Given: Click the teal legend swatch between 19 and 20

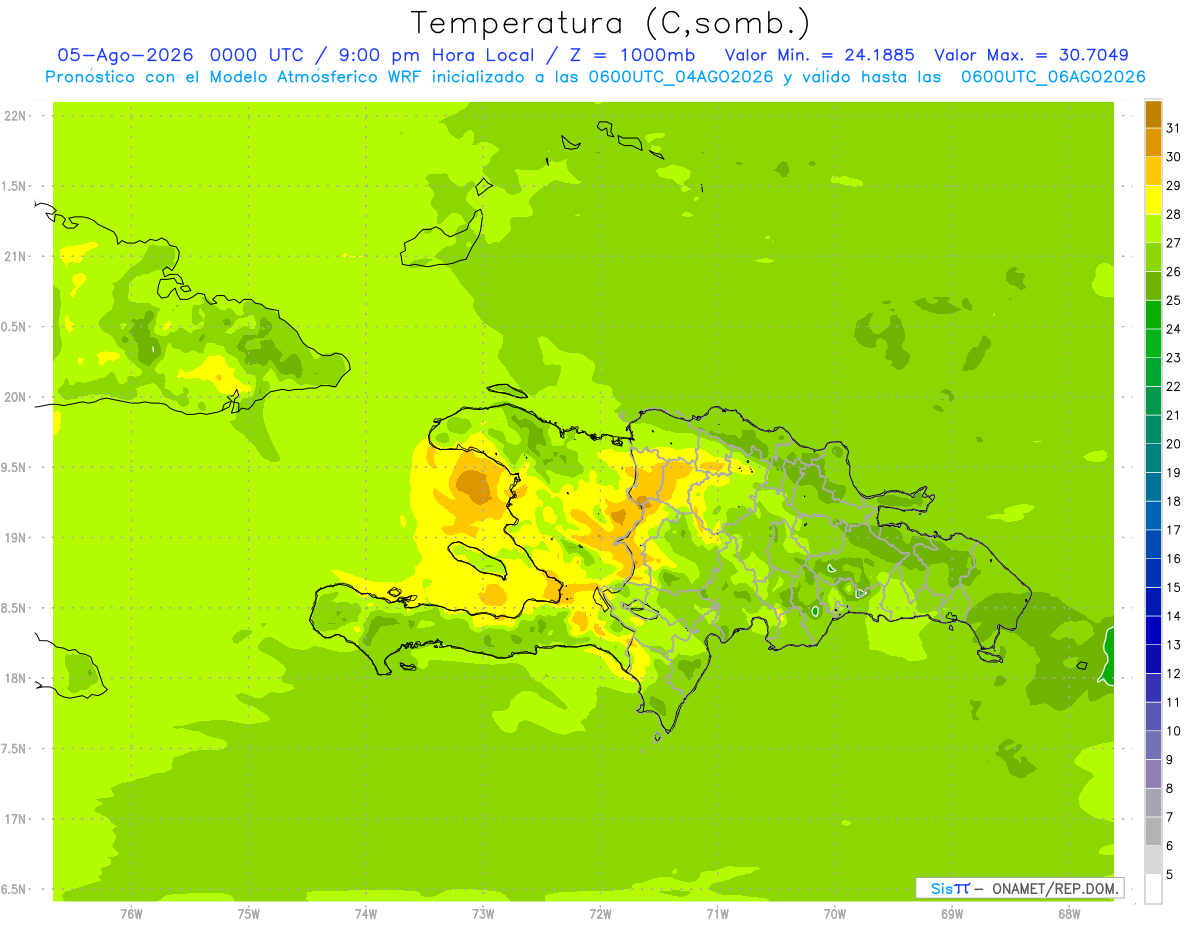Looking at the screenshot, I should point(1153,458).
